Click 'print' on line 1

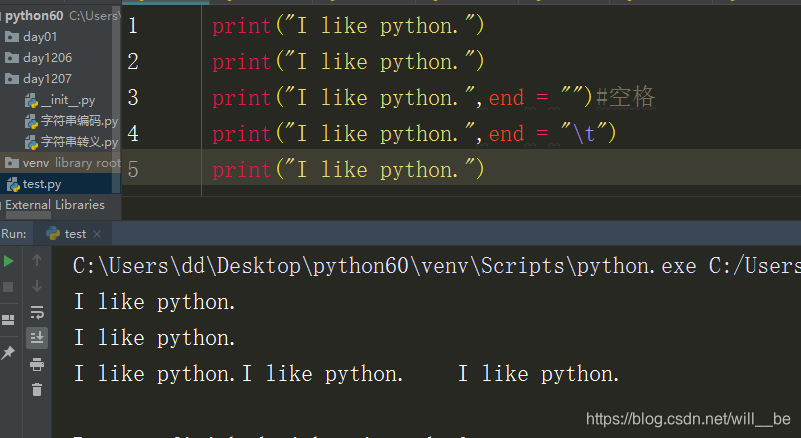(x=241, y=26)
